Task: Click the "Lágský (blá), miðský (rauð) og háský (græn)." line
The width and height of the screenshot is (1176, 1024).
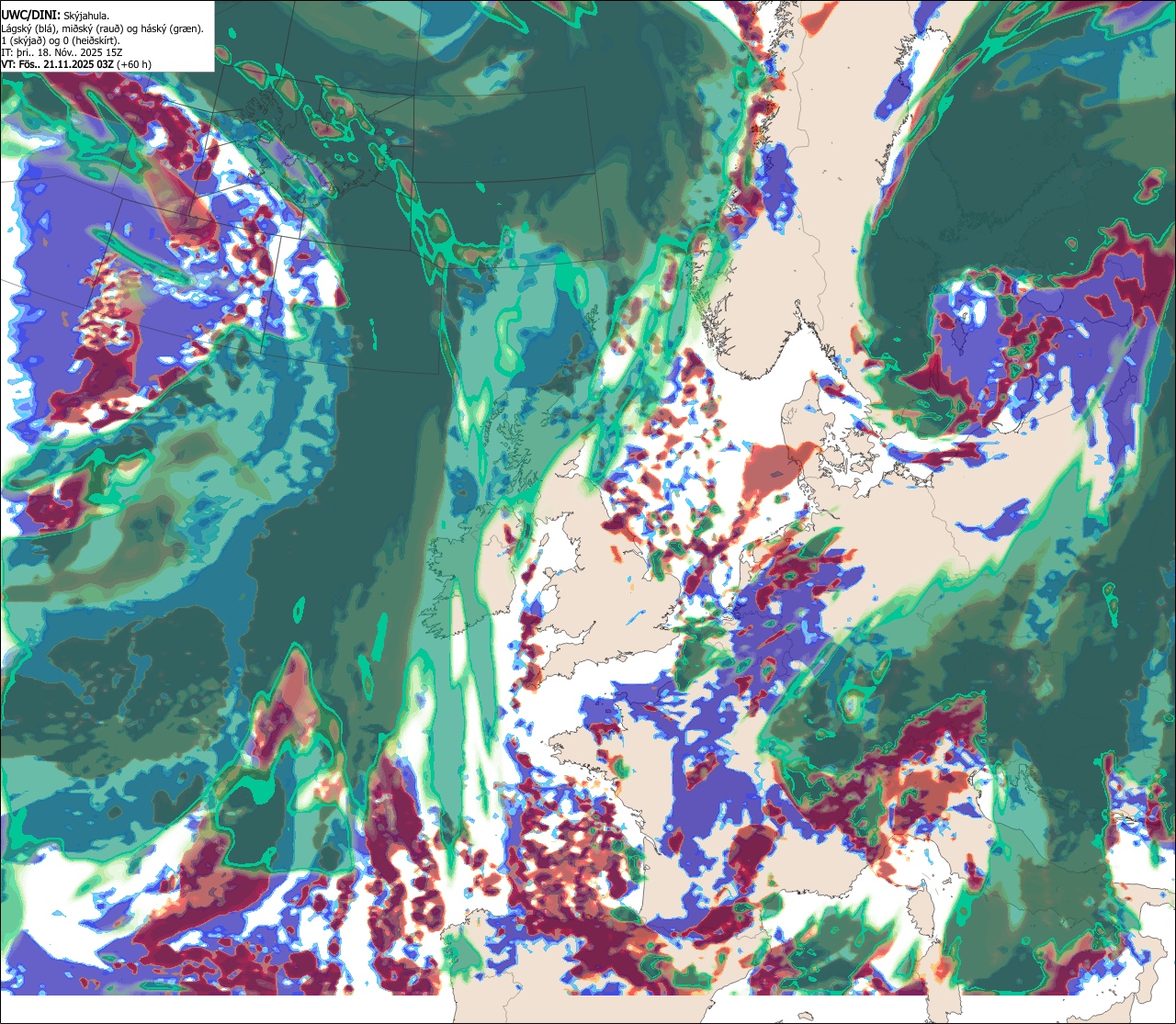Action: pyautogui.click(x=102, y=28)
